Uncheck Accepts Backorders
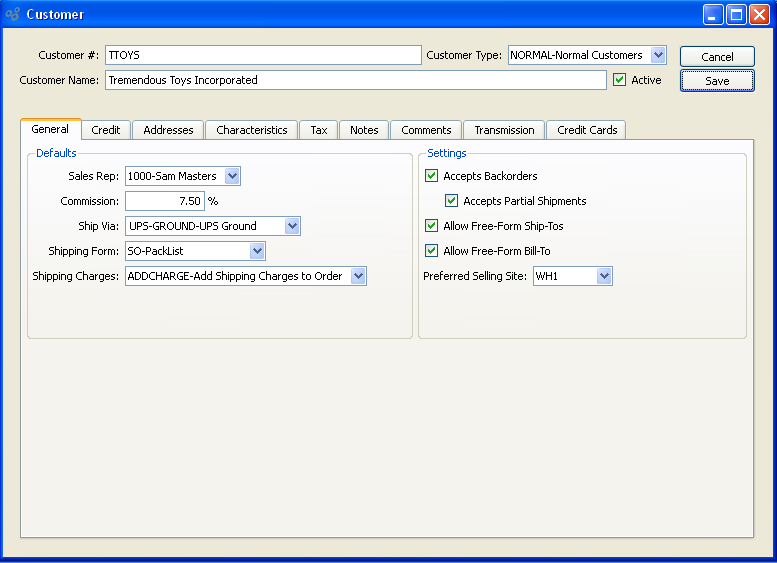 [x=432, y=176]
